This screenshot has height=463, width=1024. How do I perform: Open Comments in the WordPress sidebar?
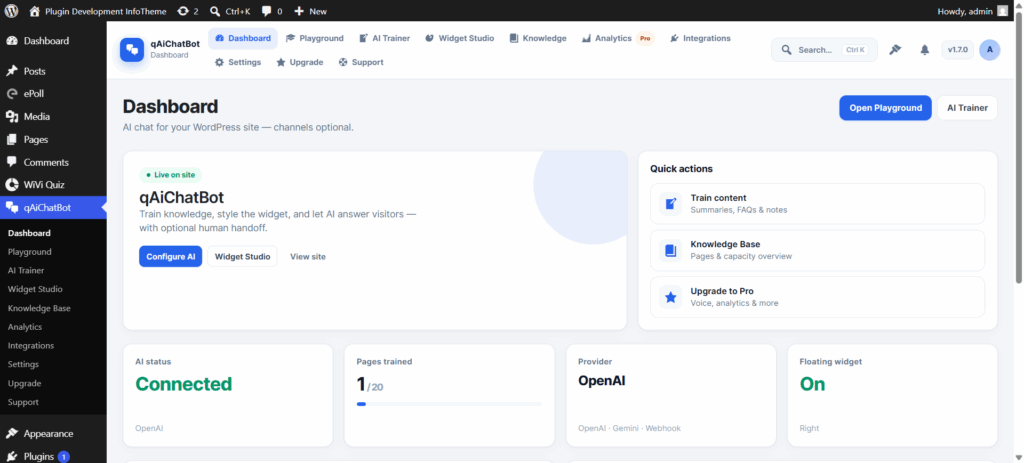[x=53, y=163]
